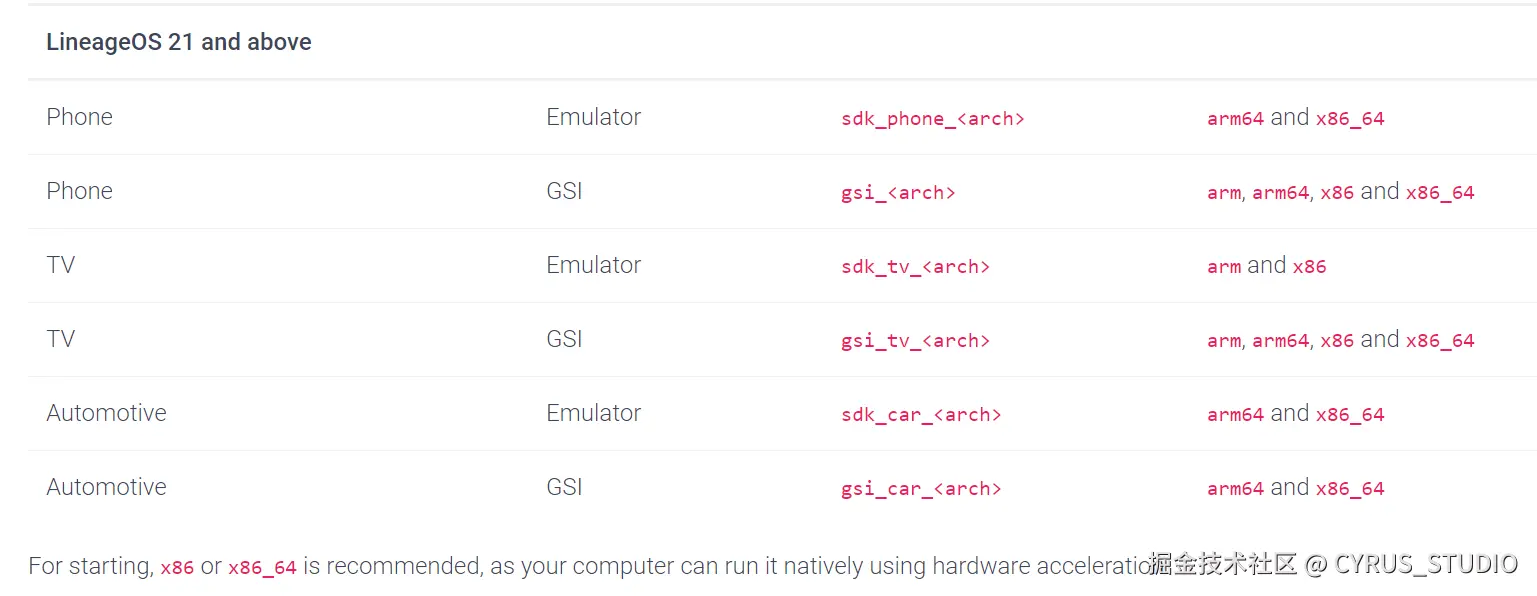Click the gsi_tv_<arch> code entry
The height and width of the screenshot is (596, 1537).
point(915,341)
